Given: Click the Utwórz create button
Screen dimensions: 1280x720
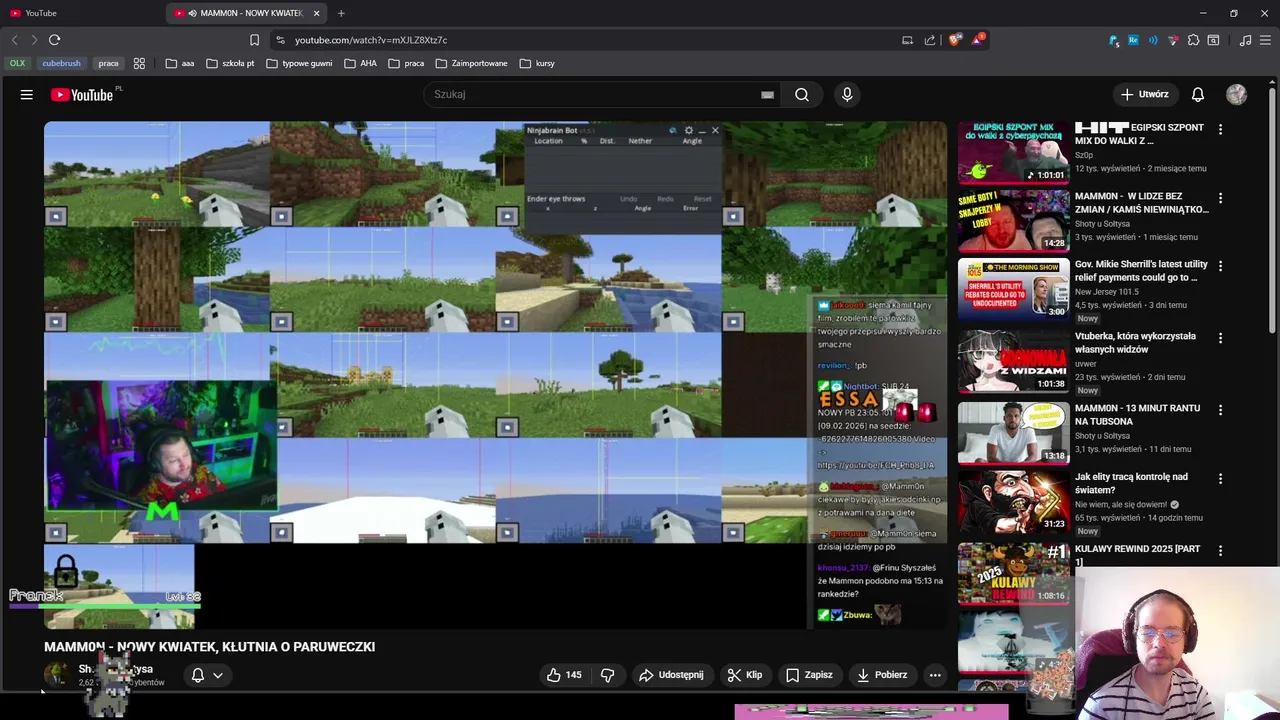Looking at the screenshot, I should 1144,94.
